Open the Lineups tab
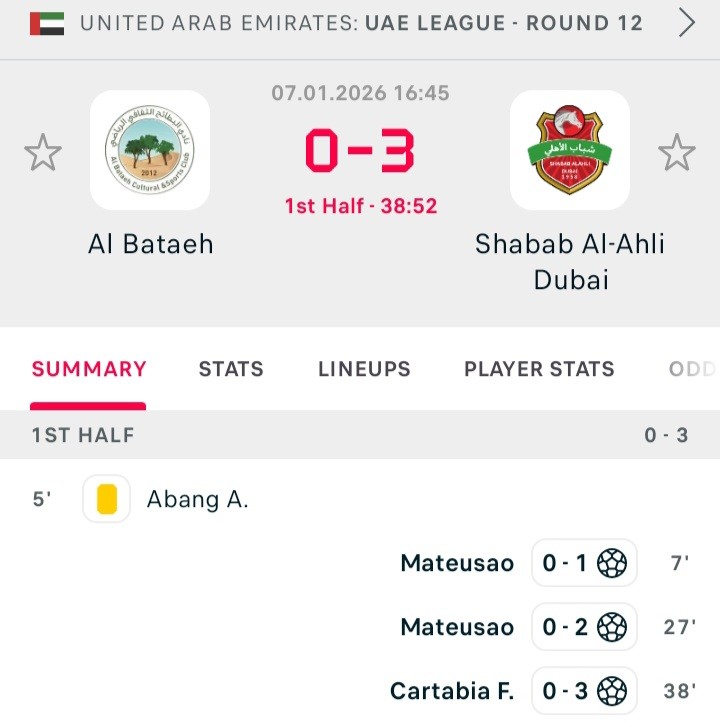The image size is (720, 727). [x=364, y=369]
